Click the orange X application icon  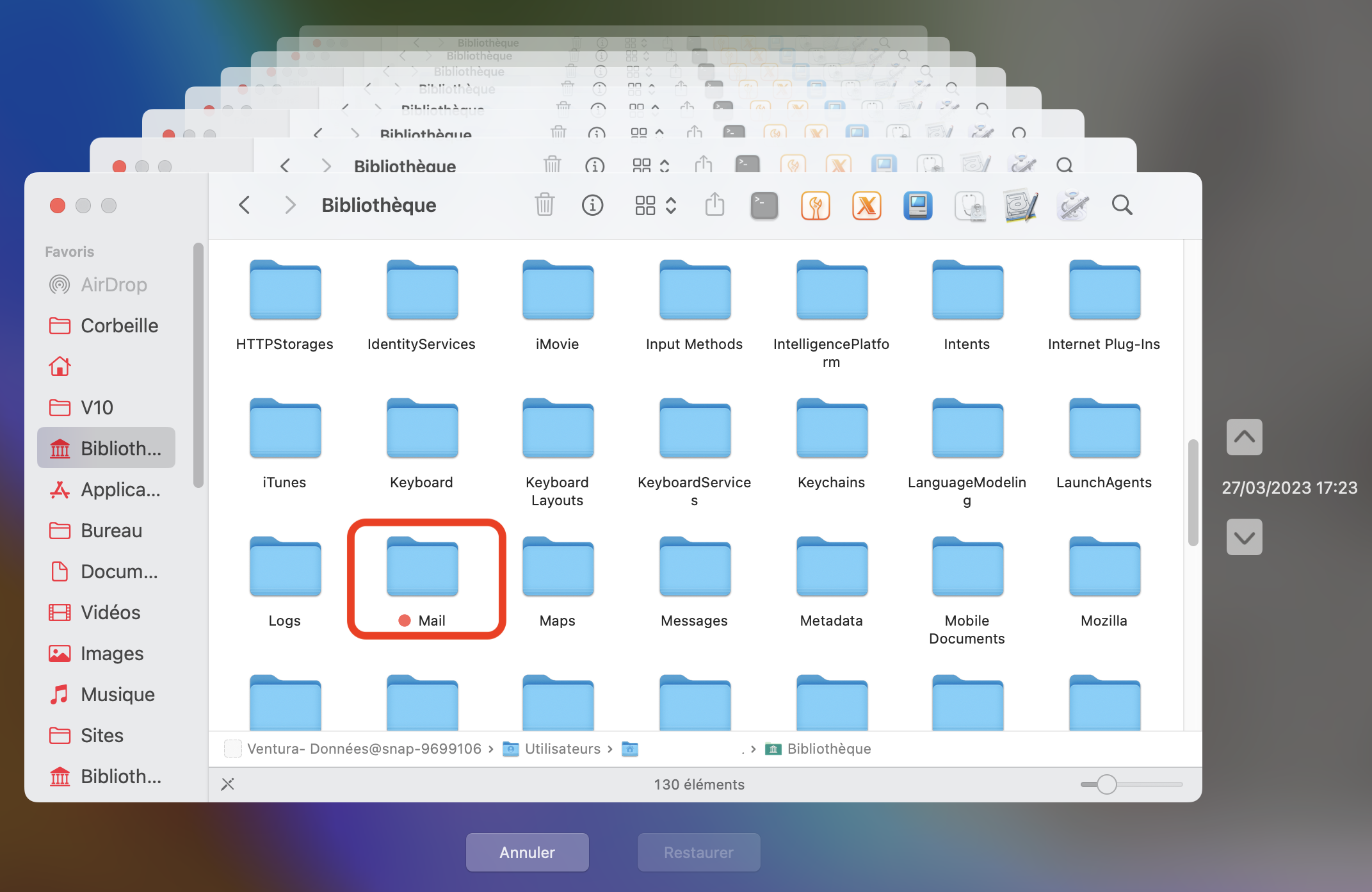tap(866, 206)
